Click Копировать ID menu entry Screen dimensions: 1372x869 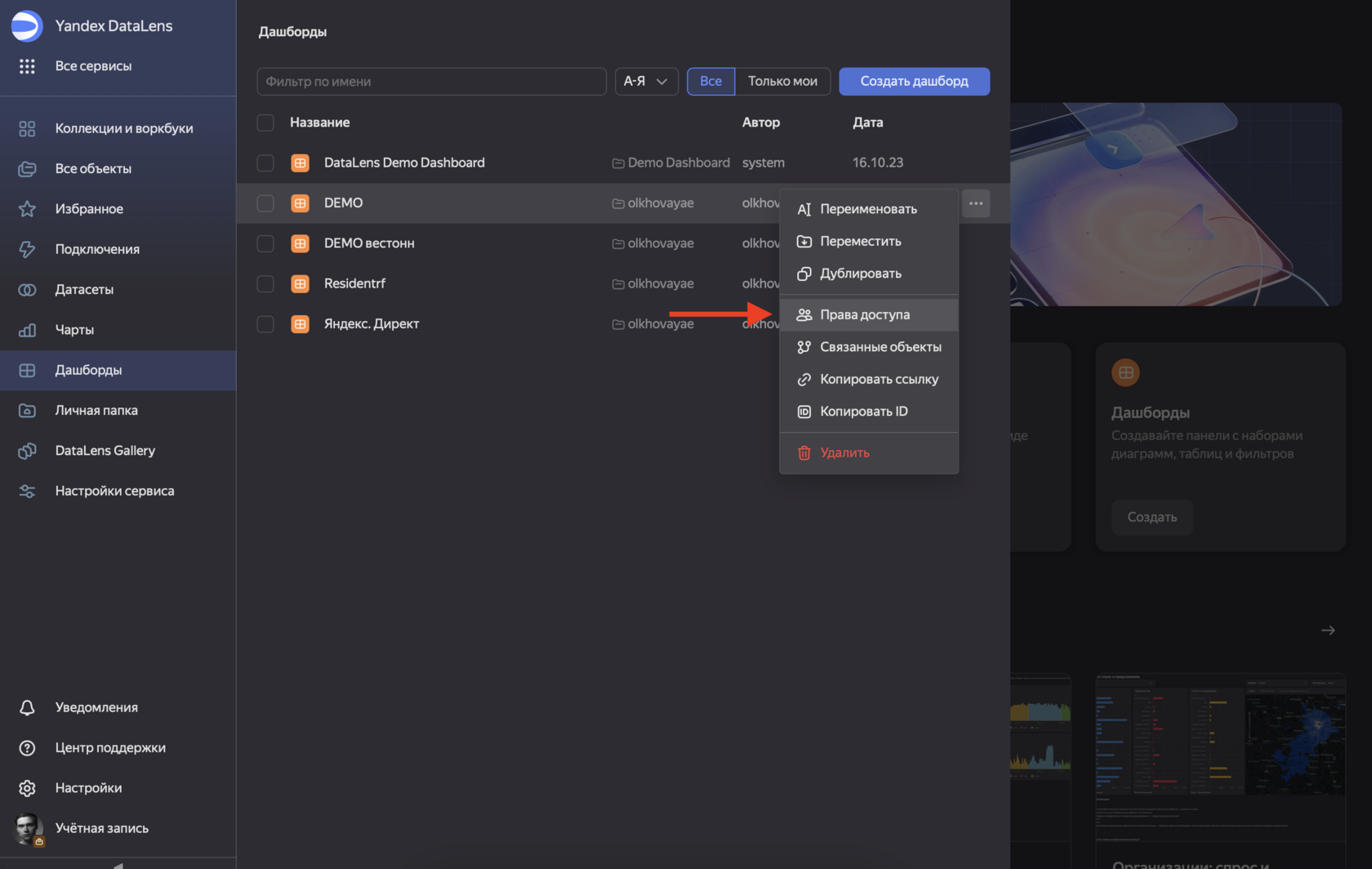pos(869,412)
